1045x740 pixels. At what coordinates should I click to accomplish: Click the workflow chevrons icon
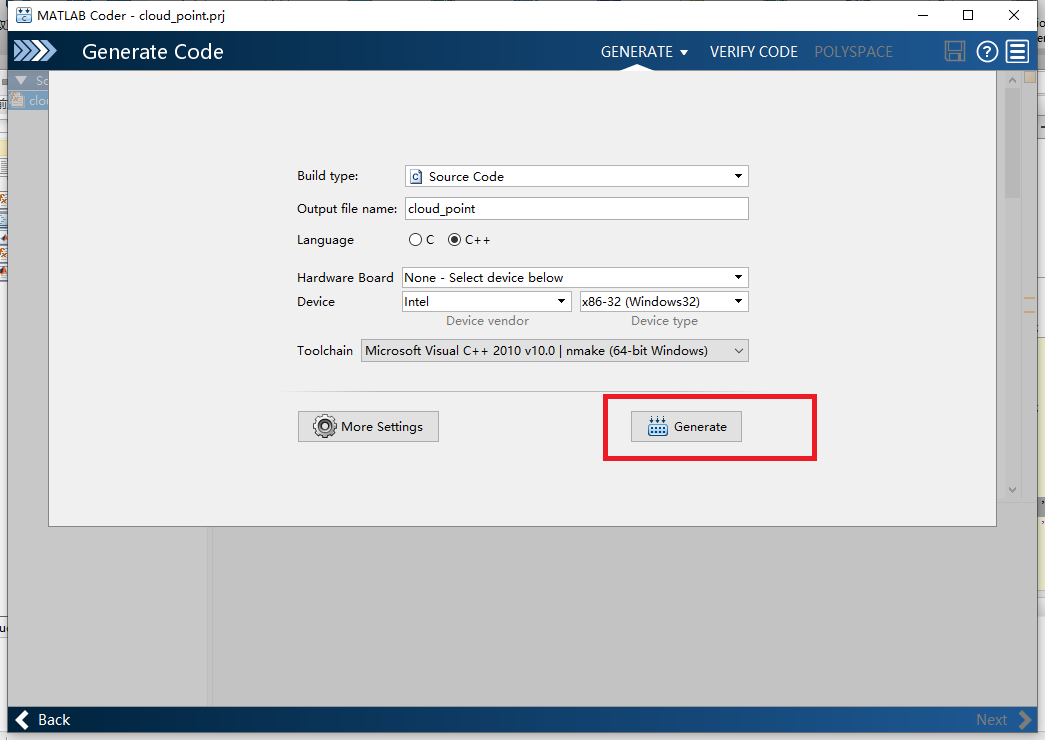[x=35, y=51]
